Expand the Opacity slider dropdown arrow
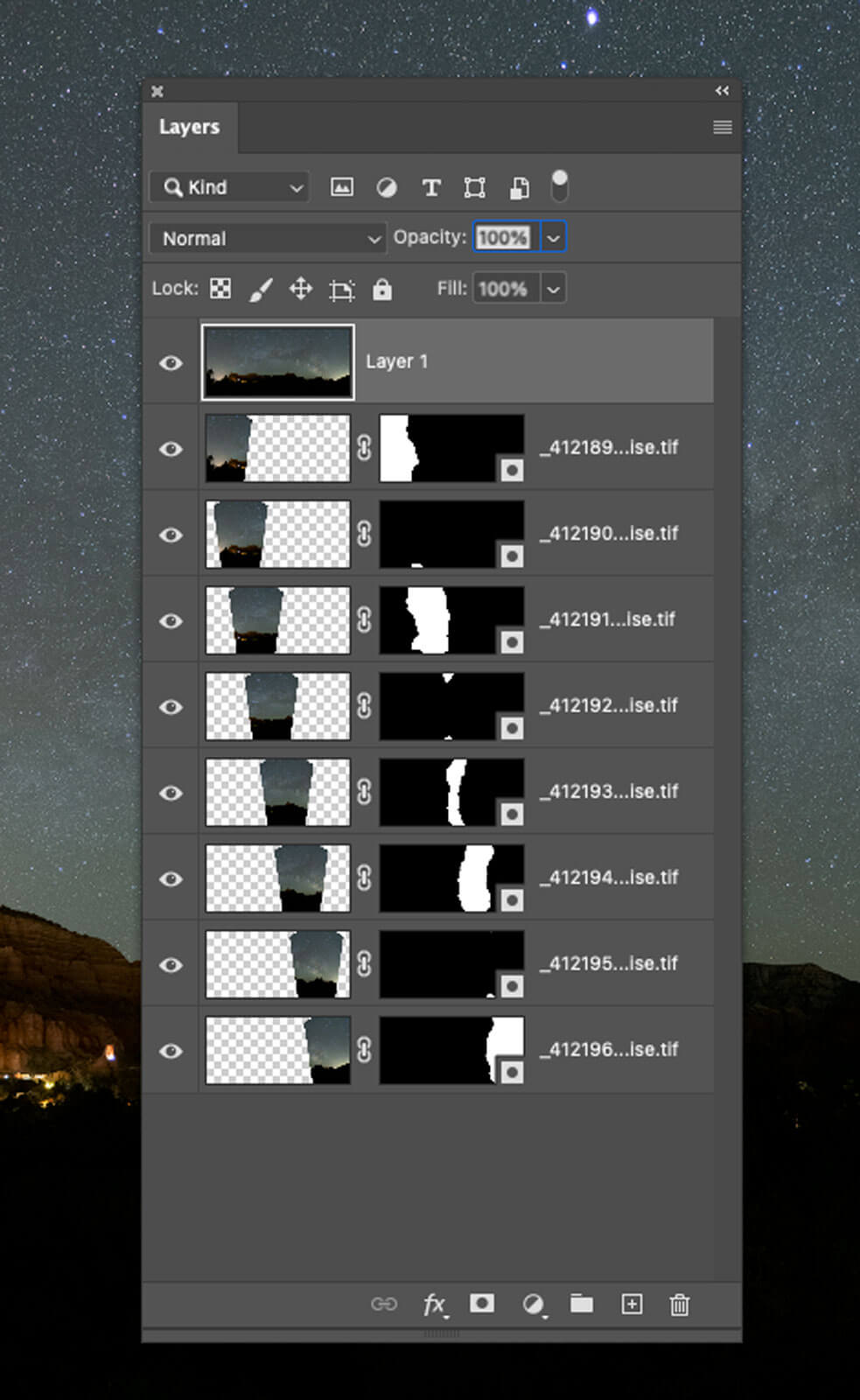This screenshot has width=860, height=1400. click(553, 238)
